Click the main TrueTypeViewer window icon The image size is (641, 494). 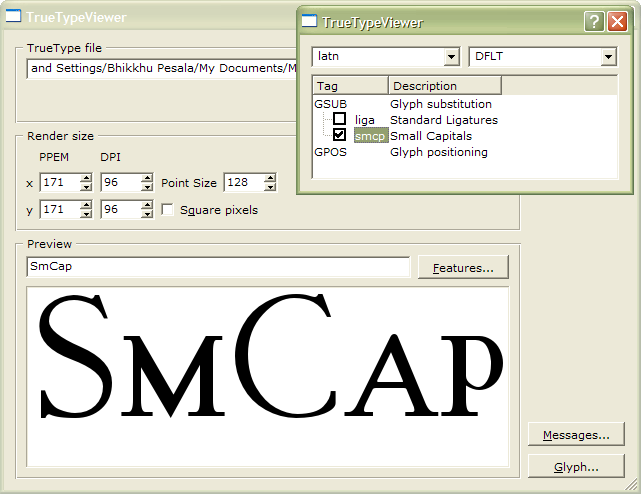point(13,16)
